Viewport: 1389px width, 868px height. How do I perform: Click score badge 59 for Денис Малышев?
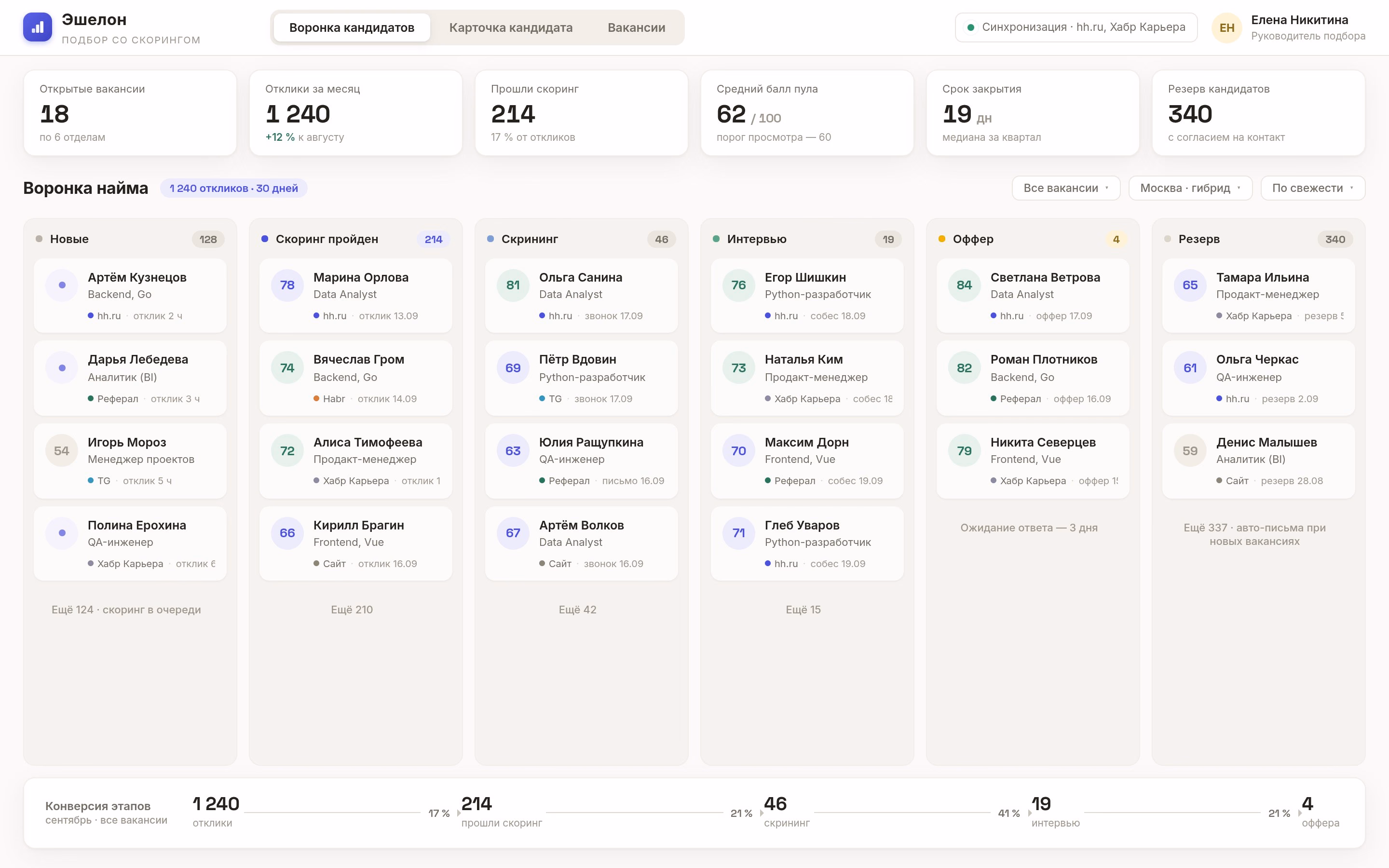pos(1190,451)
